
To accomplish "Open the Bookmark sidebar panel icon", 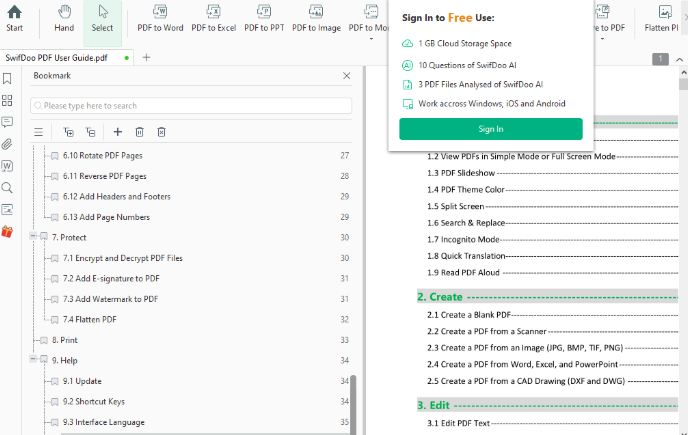I will [7, 79].
